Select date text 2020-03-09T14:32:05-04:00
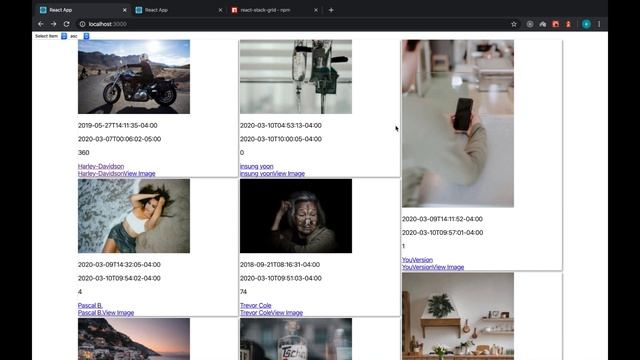Image resolution: width=640 pixels, height=360 pixels. coord(119,264)
